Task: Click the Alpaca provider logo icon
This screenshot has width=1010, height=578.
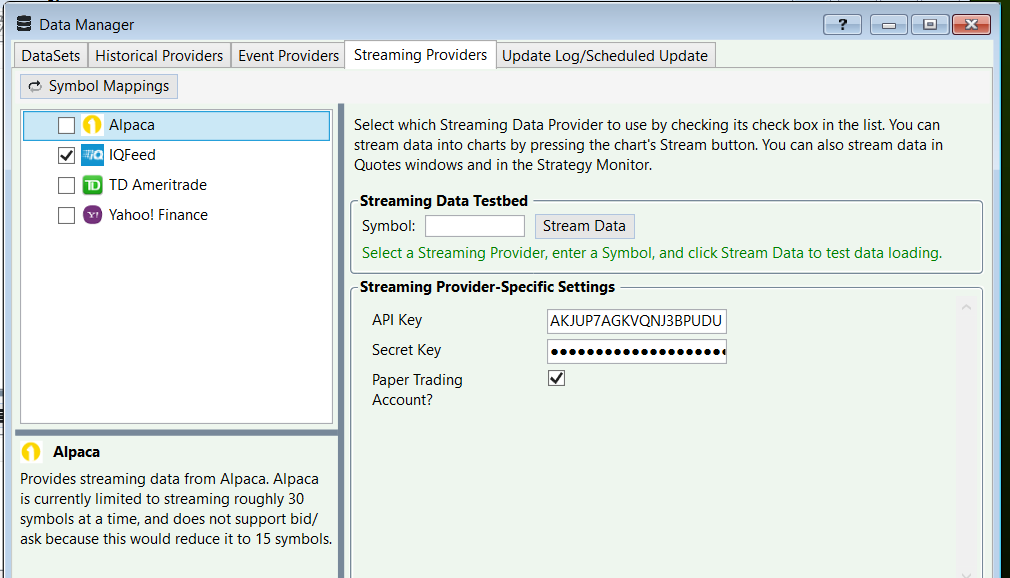Action: coord(93,126)
